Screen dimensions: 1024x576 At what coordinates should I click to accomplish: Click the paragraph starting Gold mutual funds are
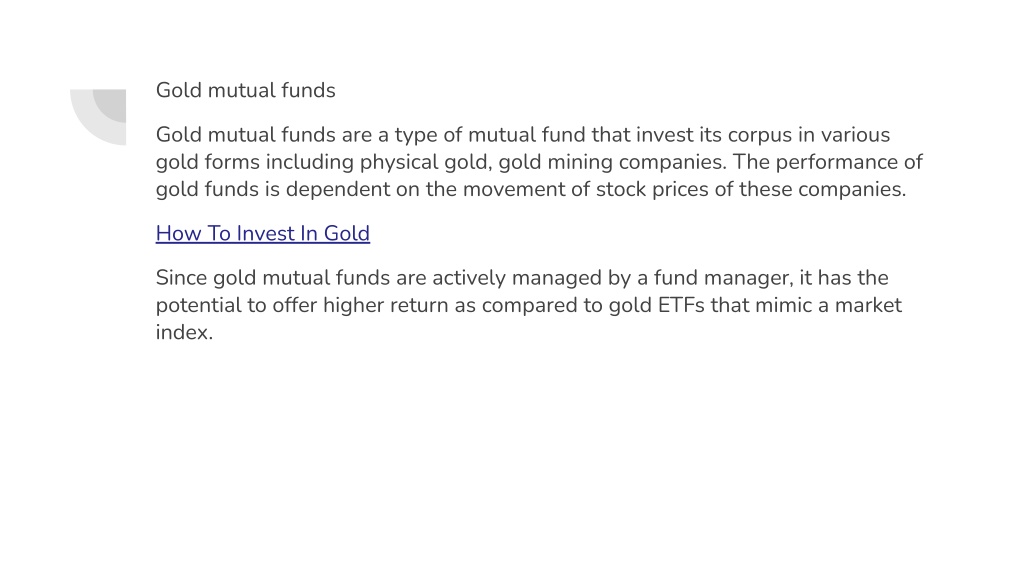coord(539,162)
